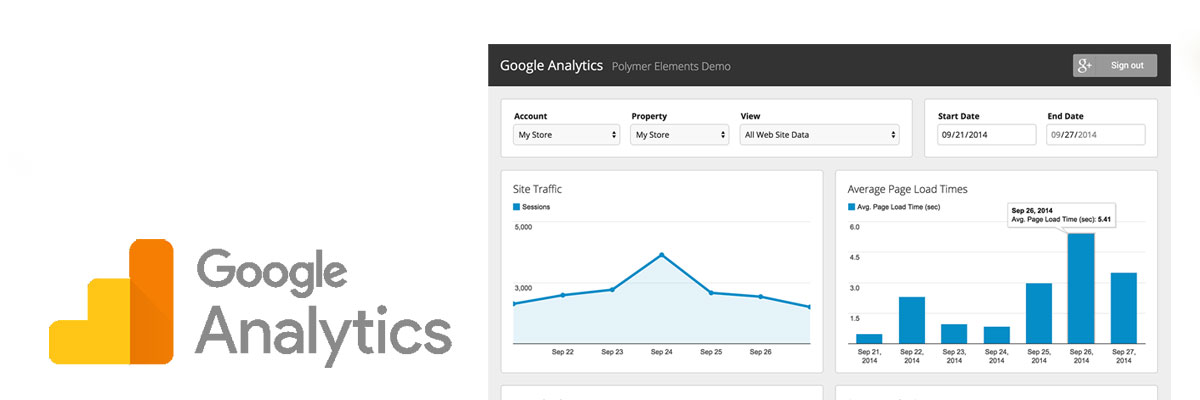Click the blue Avg. Page Load Time legend swatch
The width and height of the screenshot is (1200, 400).
click(x=851, y=207)
